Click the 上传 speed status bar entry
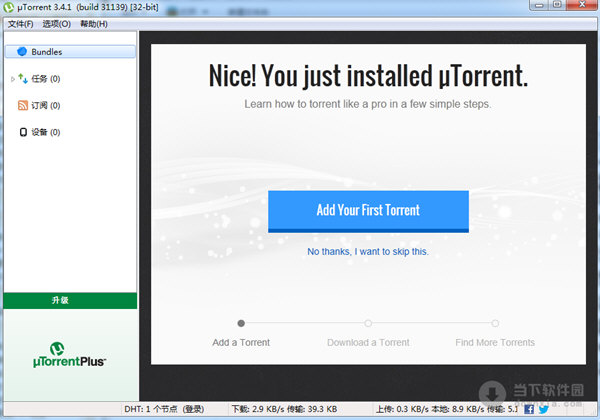This screenshot has width=600, height=420. pos(446,409)
